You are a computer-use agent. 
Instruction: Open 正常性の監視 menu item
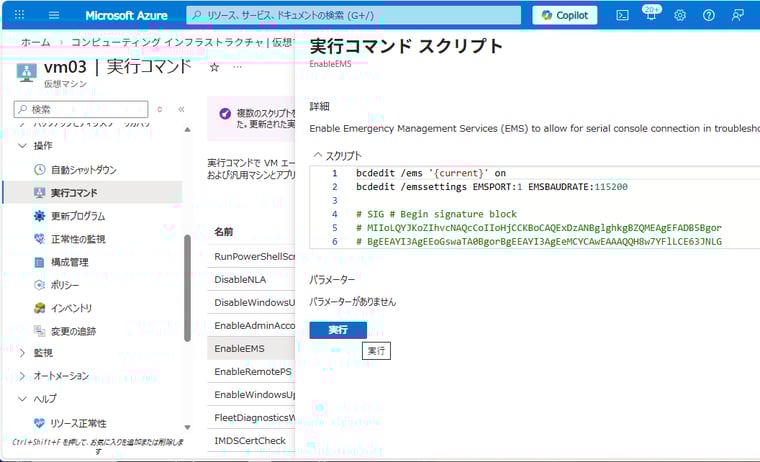(x=78, y=239)
